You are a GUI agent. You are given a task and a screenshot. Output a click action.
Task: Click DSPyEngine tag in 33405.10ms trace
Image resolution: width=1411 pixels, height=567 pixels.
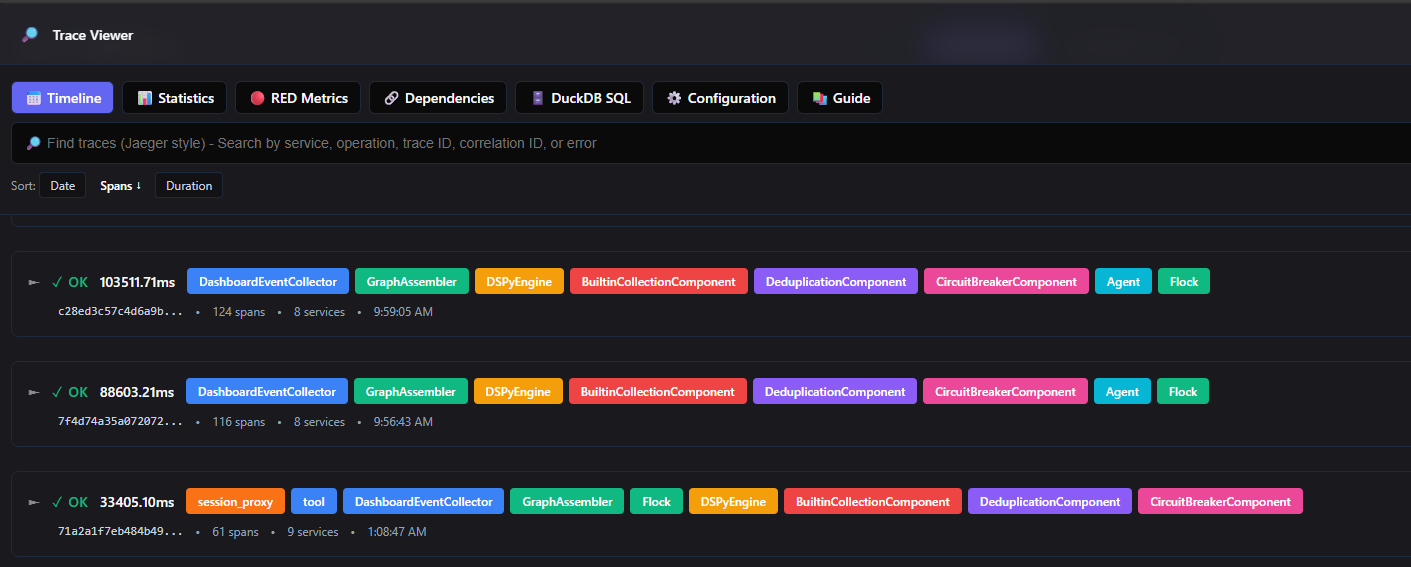(733, 502)
